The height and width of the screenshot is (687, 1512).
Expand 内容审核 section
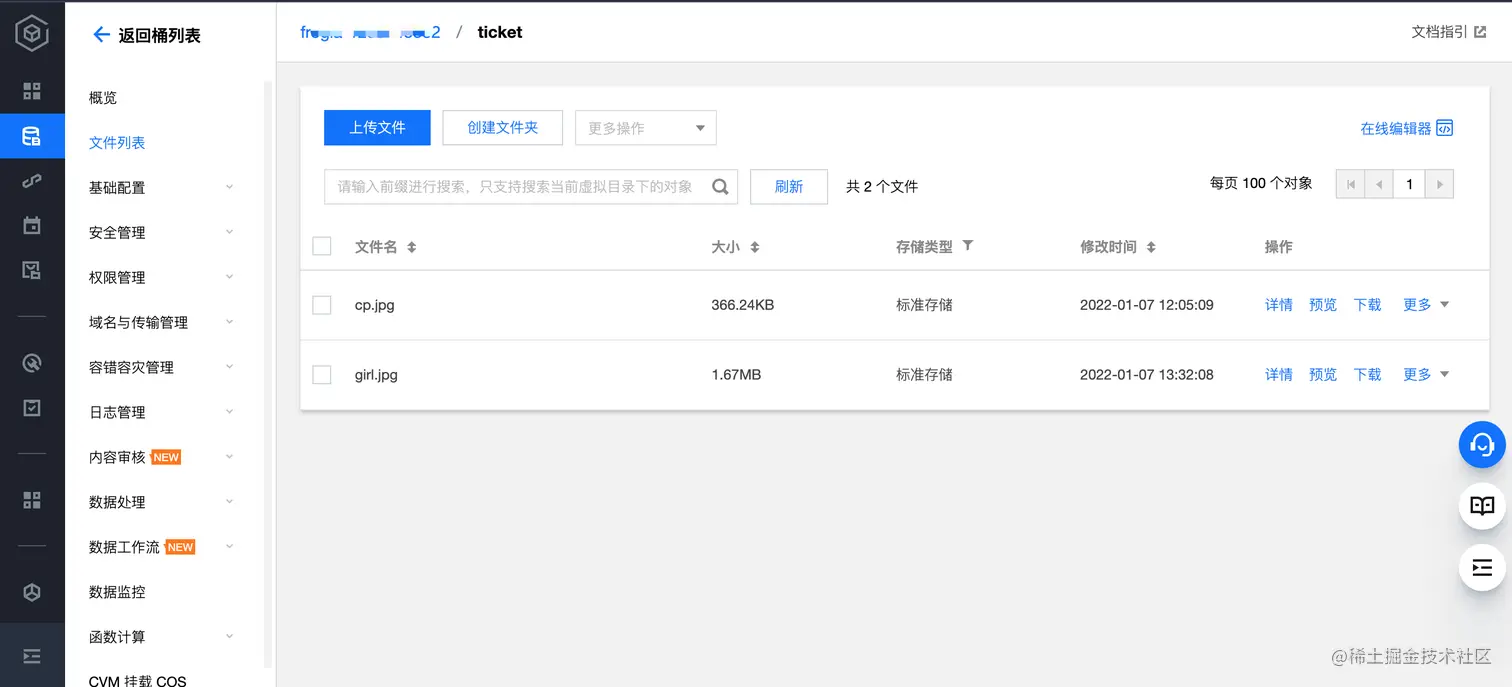pyautogui.click(x=229, y=457)
